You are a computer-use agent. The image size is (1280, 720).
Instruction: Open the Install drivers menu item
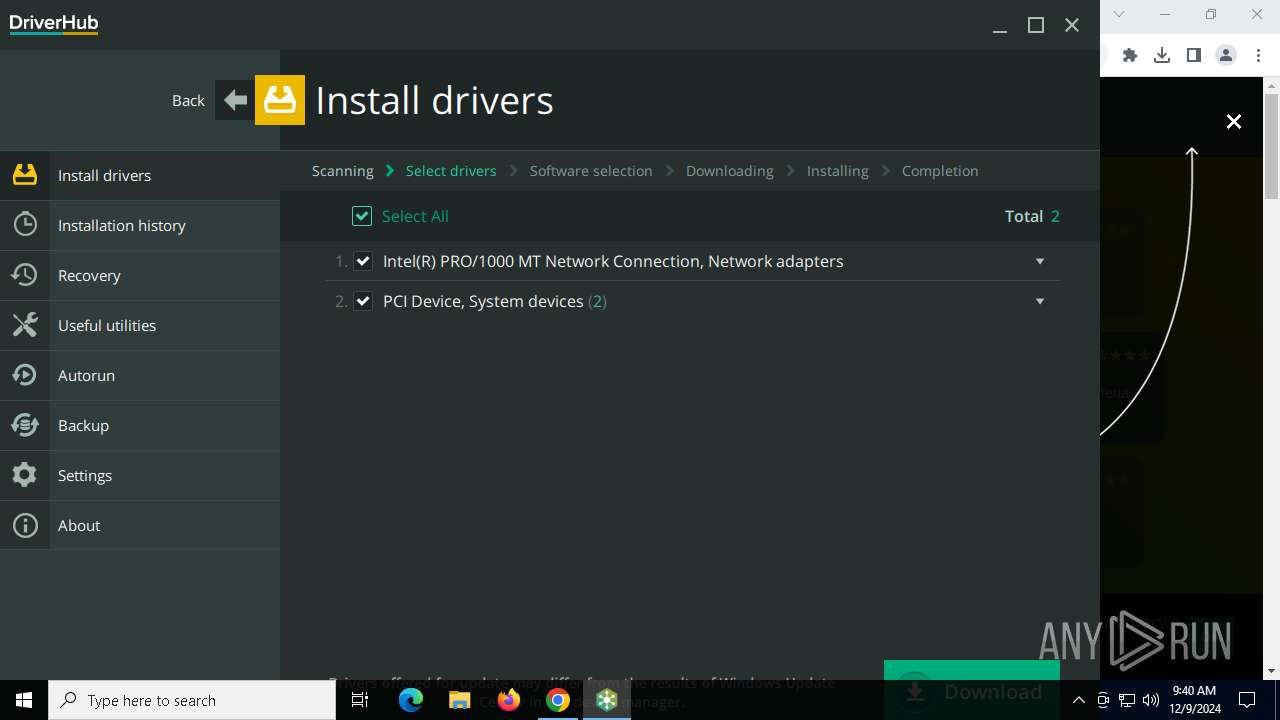[140, 175]
